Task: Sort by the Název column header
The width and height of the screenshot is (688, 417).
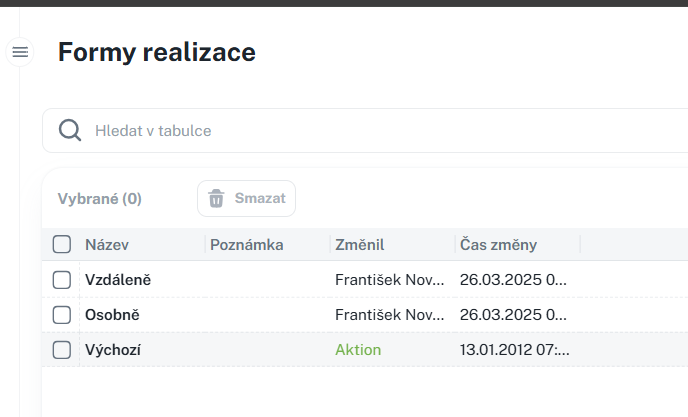Action: [107, 244]
